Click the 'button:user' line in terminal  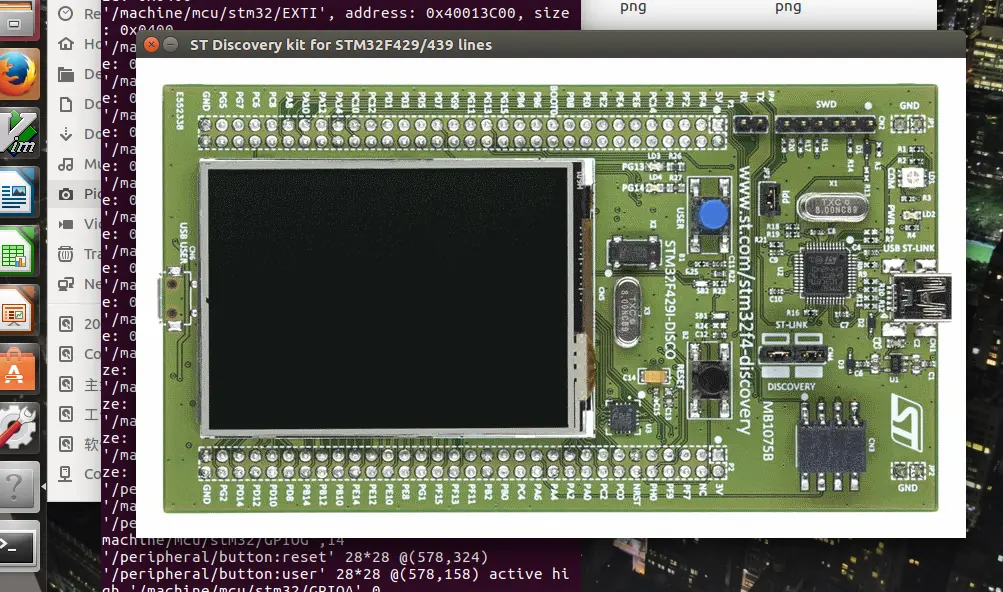pyautogui.click(x=336, y=574)
